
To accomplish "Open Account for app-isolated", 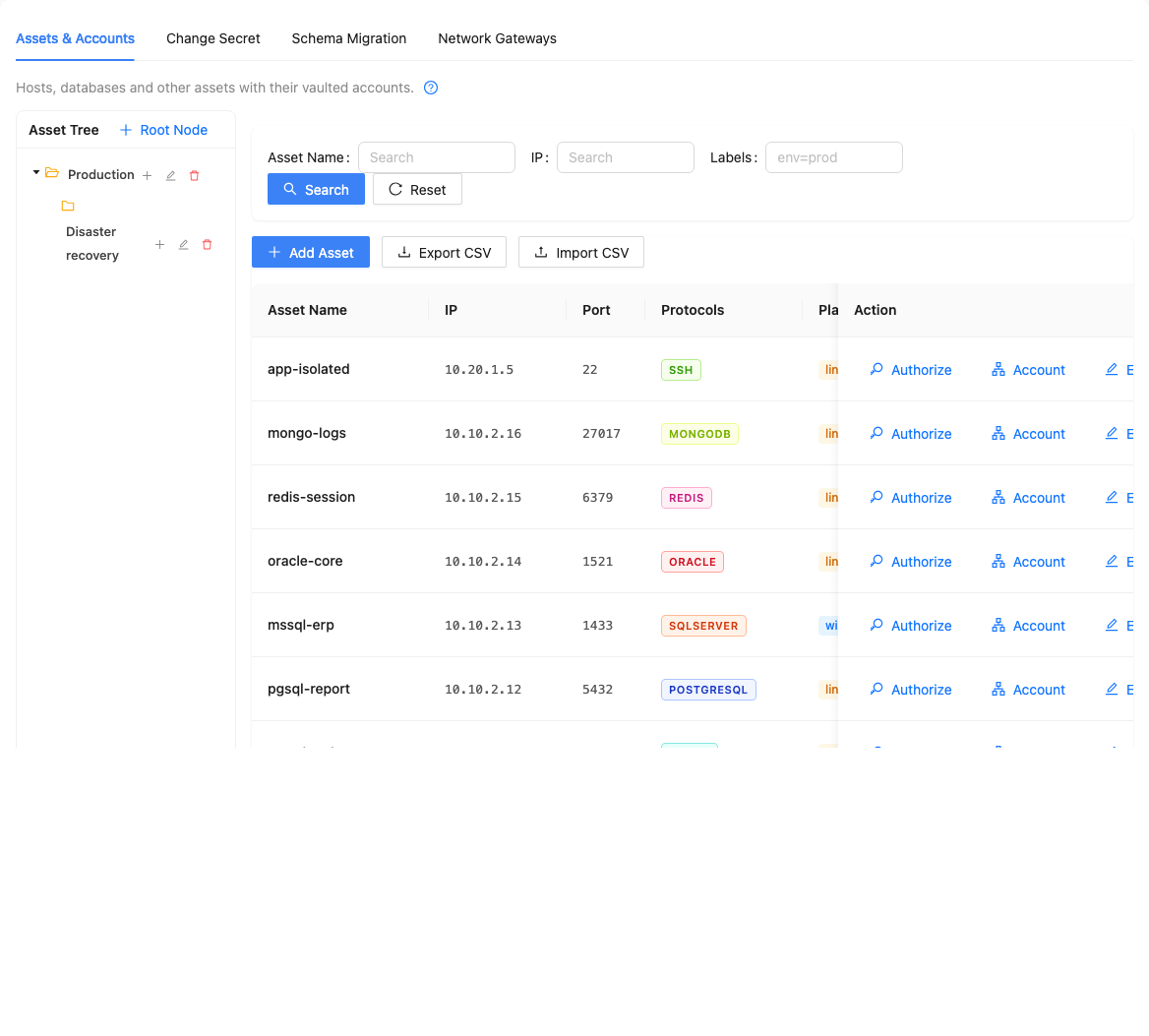I will pyautogui.click(x=1028, y=370).
